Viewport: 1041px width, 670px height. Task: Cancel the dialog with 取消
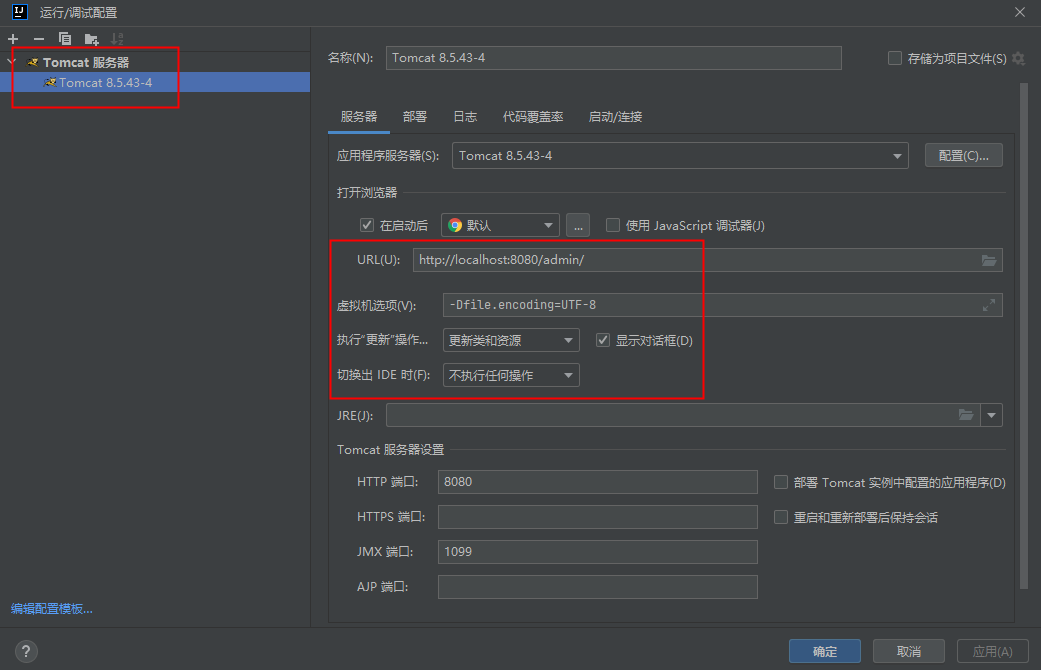tap(908, 651)
